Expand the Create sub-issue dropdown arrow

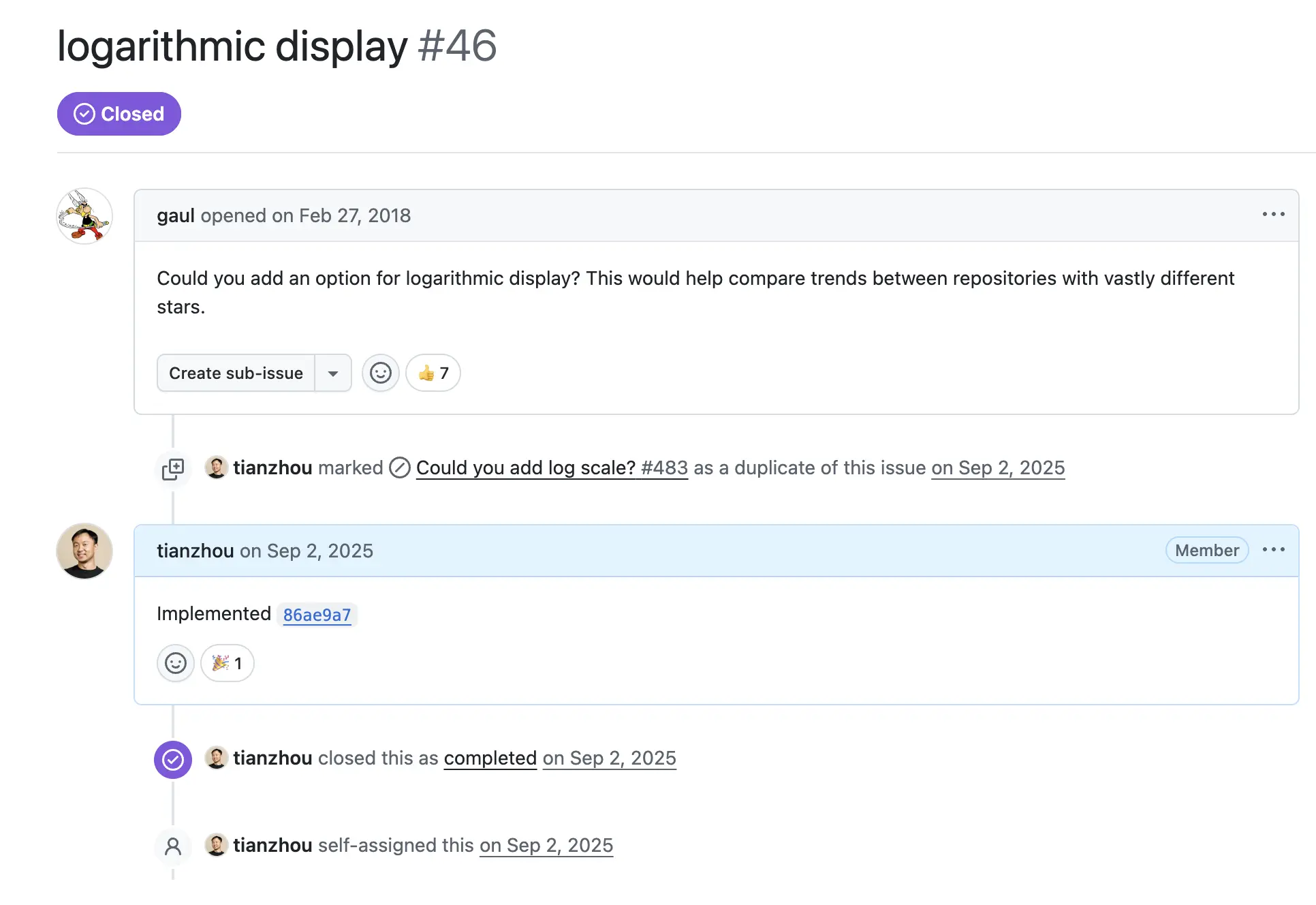click(333, 373)
